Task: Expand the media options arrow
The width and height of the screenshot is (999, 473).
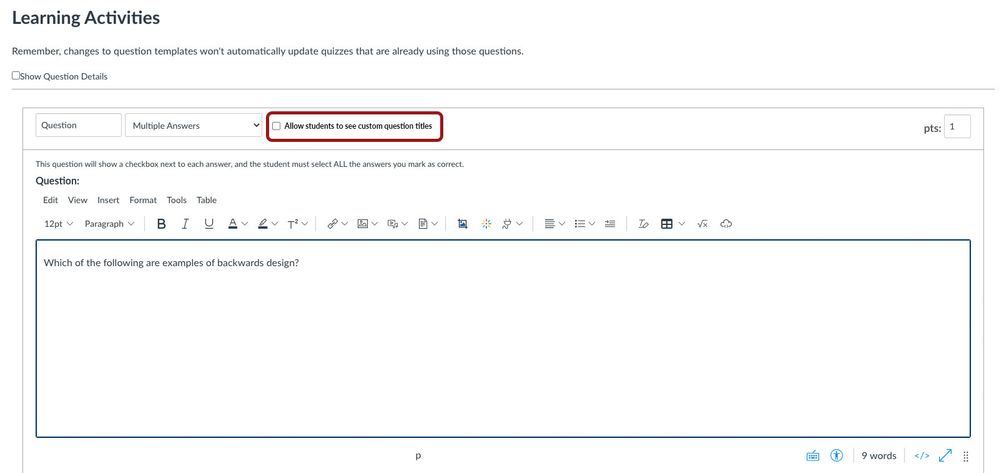Action: [405, 224]
